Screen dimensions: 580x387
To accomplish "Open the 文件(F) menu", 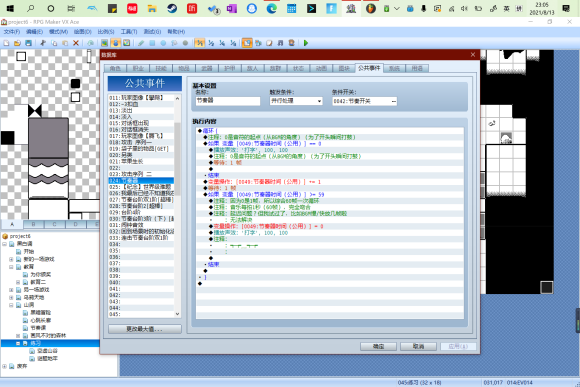I will tap(12, 32).
